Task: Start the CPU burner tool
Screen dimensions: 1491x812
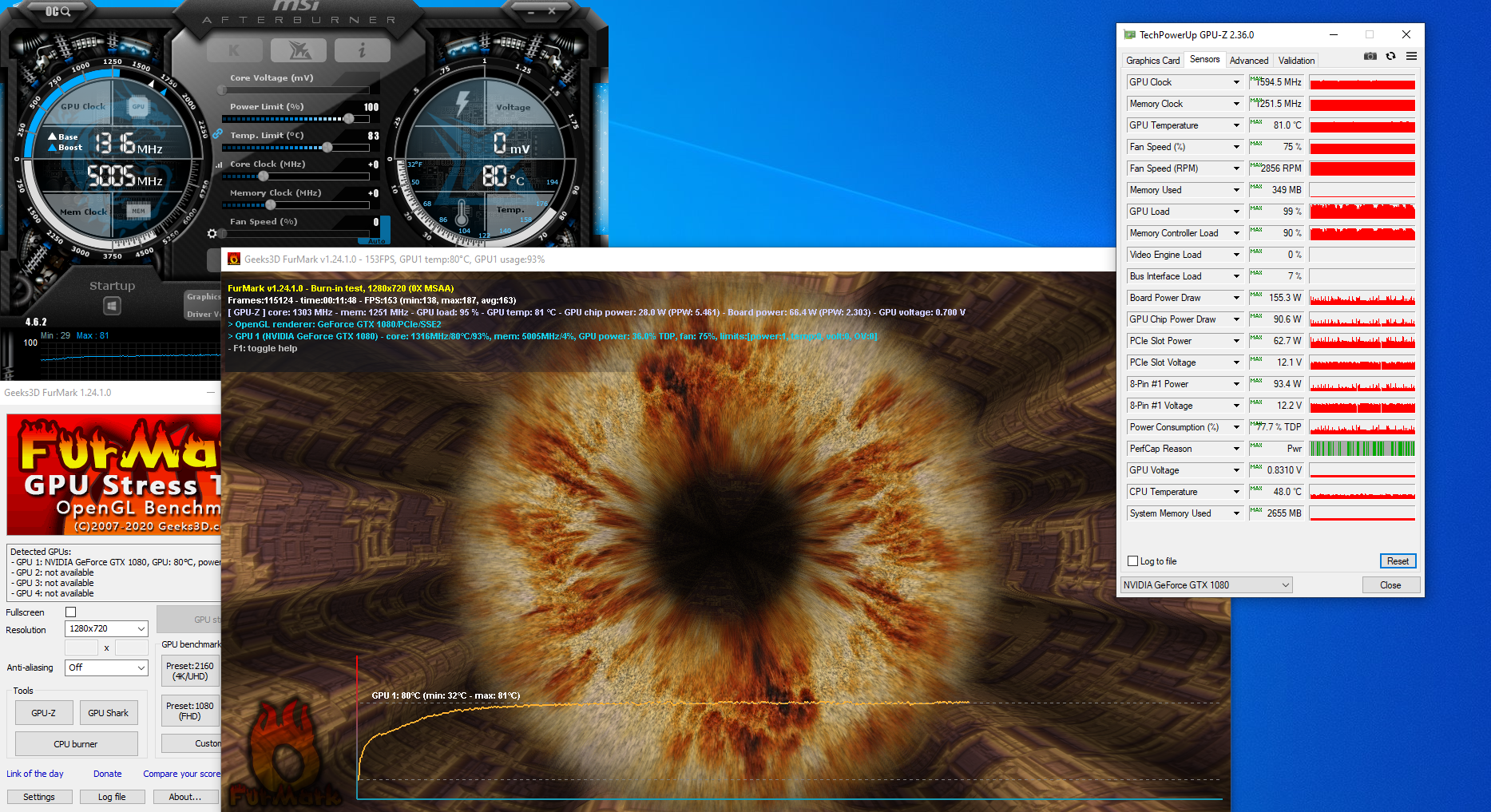Action: click(76, 744)
